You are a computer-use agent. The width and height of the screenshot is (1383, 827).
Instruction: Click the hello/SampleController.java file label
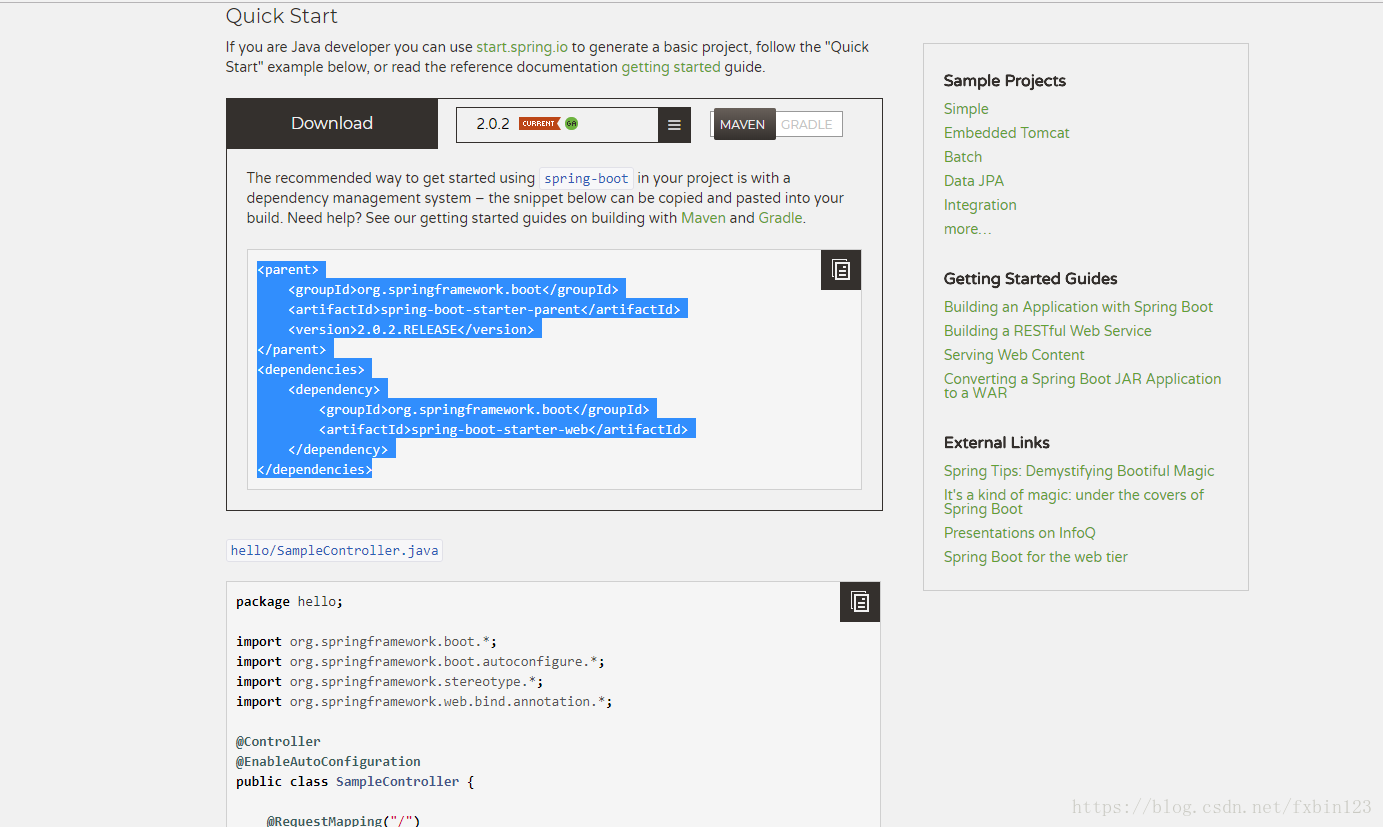click(334, 550)
